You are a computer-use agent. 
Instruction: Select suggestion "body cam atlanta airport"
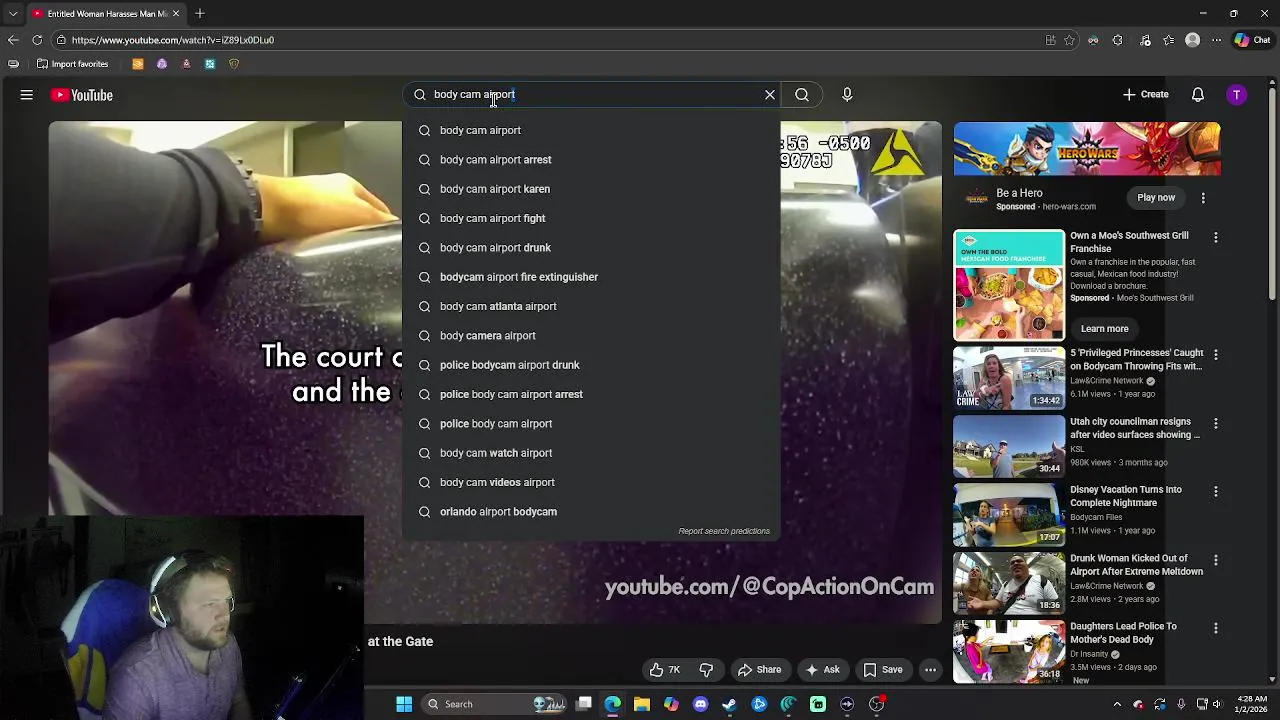point(591,306)
